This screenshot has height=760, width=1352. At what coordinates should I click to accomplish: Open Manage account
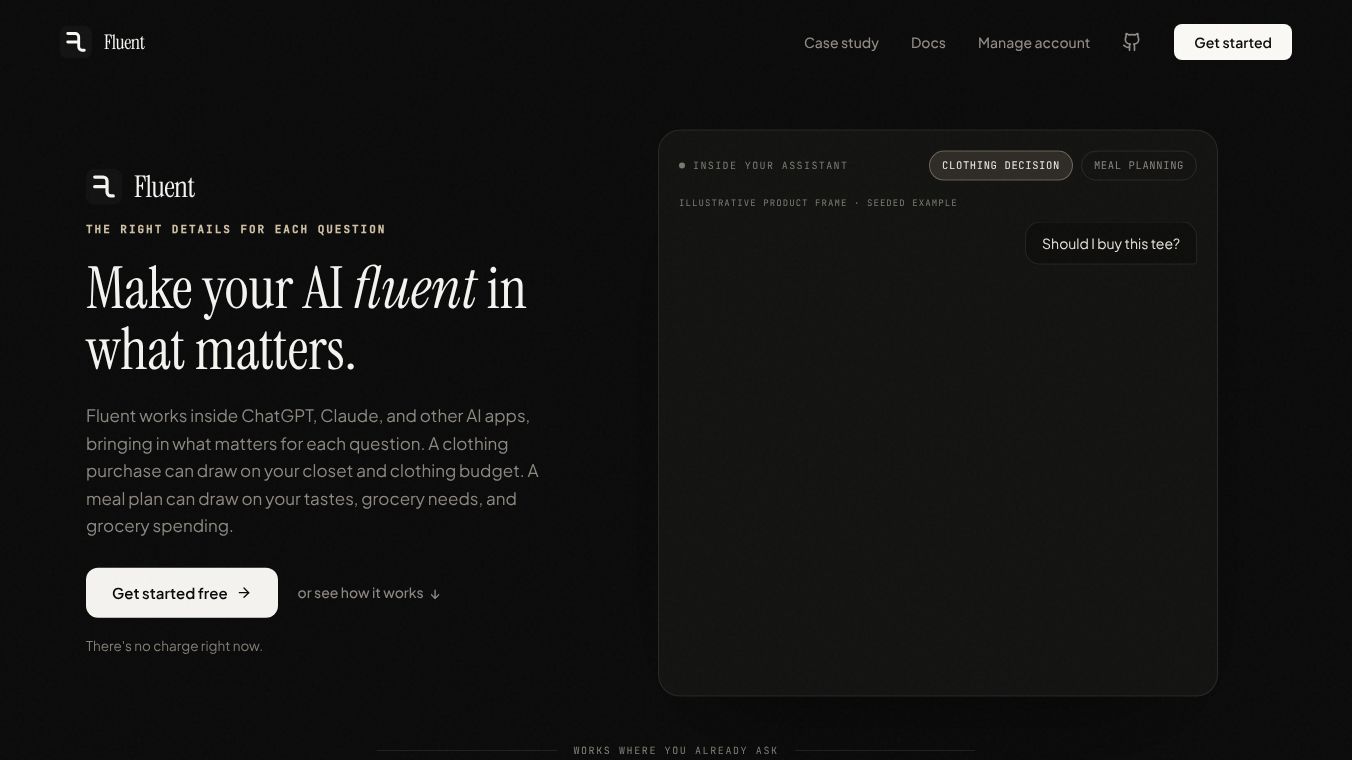[x=1034, y=43]
